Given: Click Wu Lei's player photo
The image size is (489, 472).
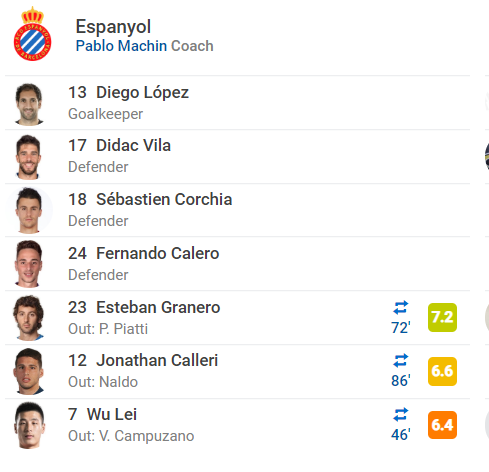Looking at the screenshot, I should click(x=29, y=425).
